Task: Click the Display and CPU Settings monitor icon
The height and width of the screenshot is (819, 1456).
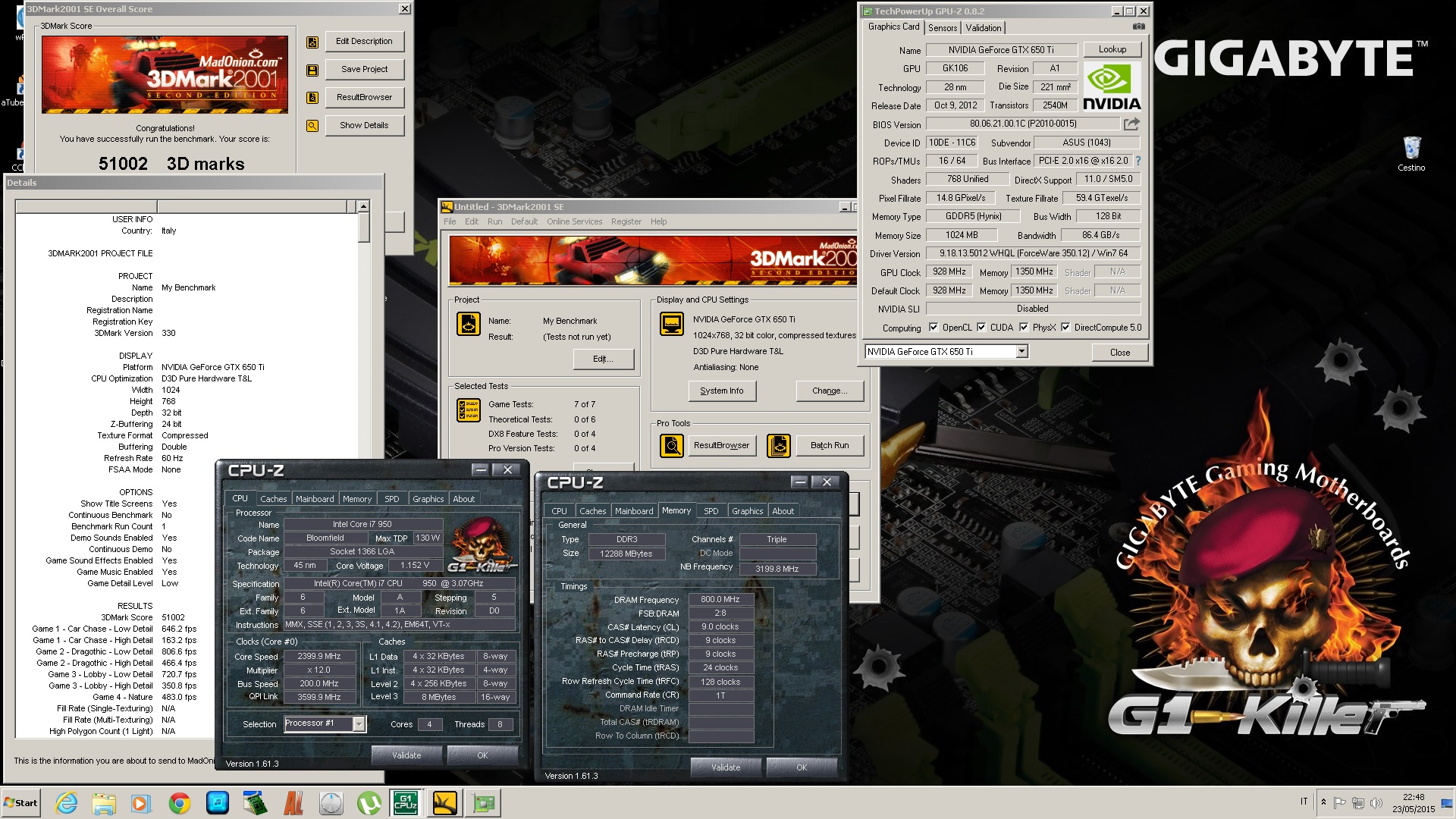Action: click(x=671, y=324)
